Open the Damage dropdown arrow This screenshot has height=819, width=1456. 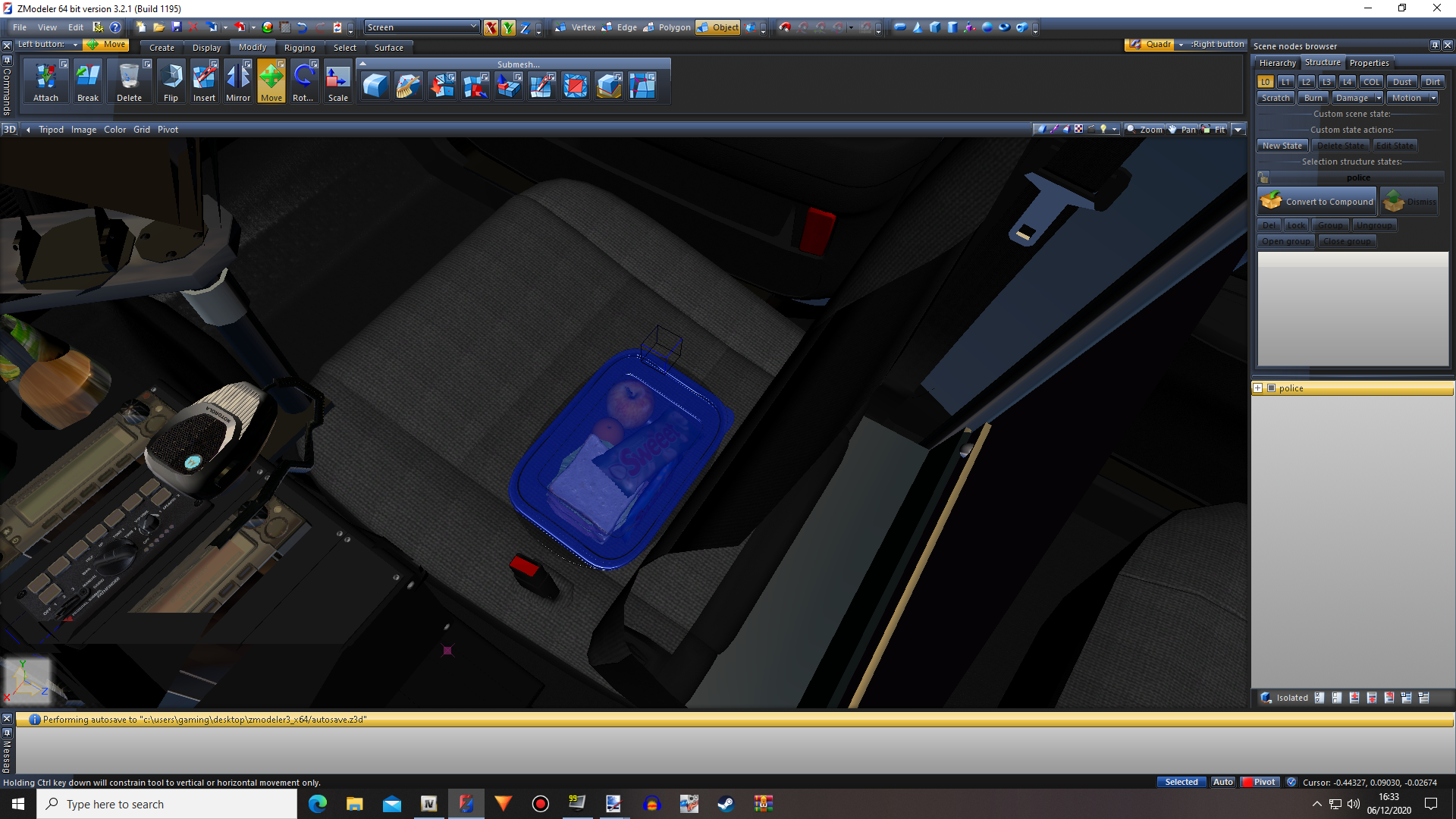click(x=1379, y=98)
